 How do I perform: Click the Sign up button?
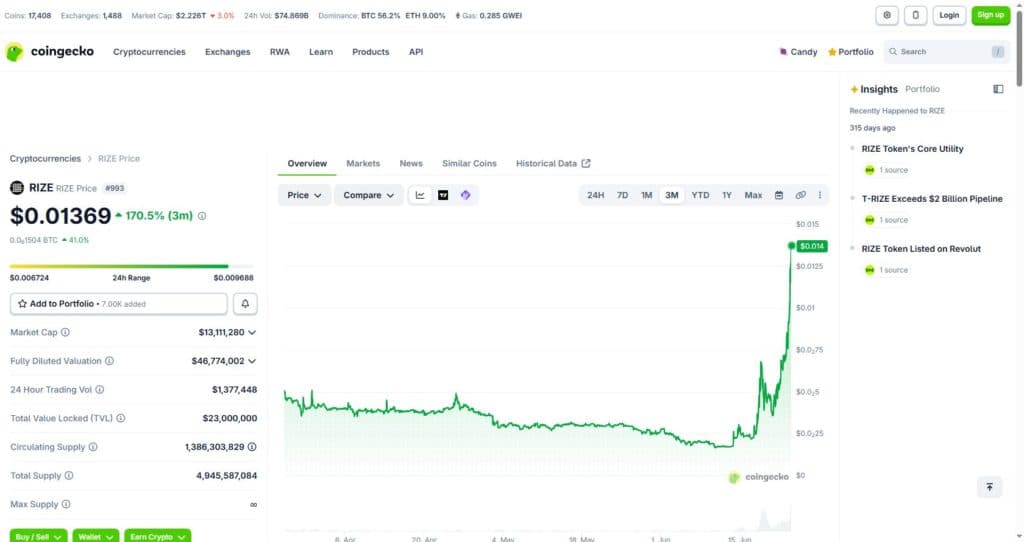coord(991,15)
